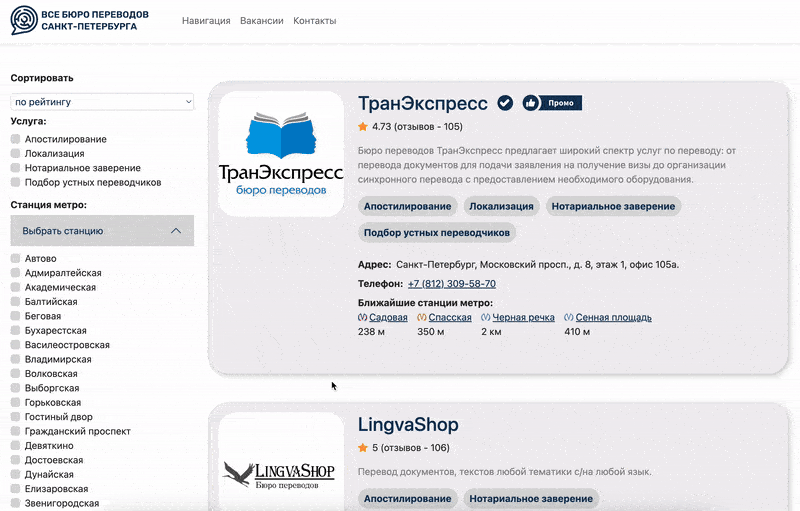Check the Владимирская station
The height and width of the screenshot is (511, 800).
15,359
